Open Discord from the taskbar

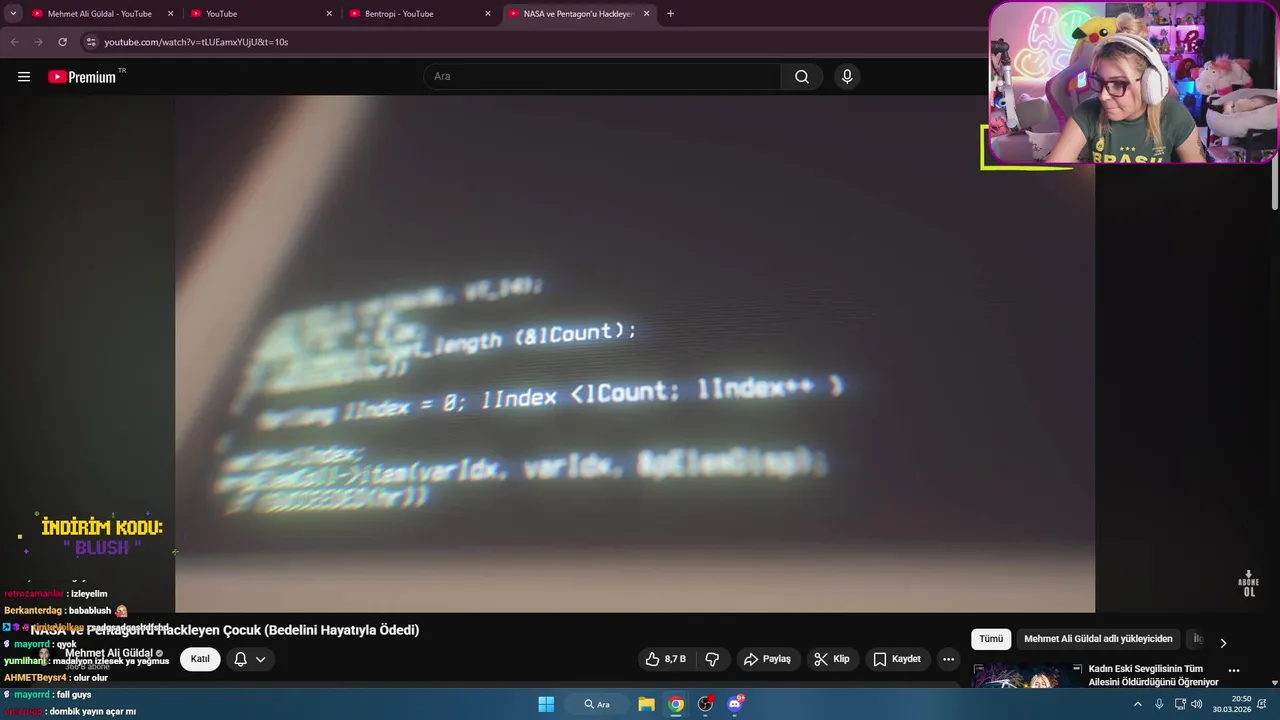coord(736,704)
